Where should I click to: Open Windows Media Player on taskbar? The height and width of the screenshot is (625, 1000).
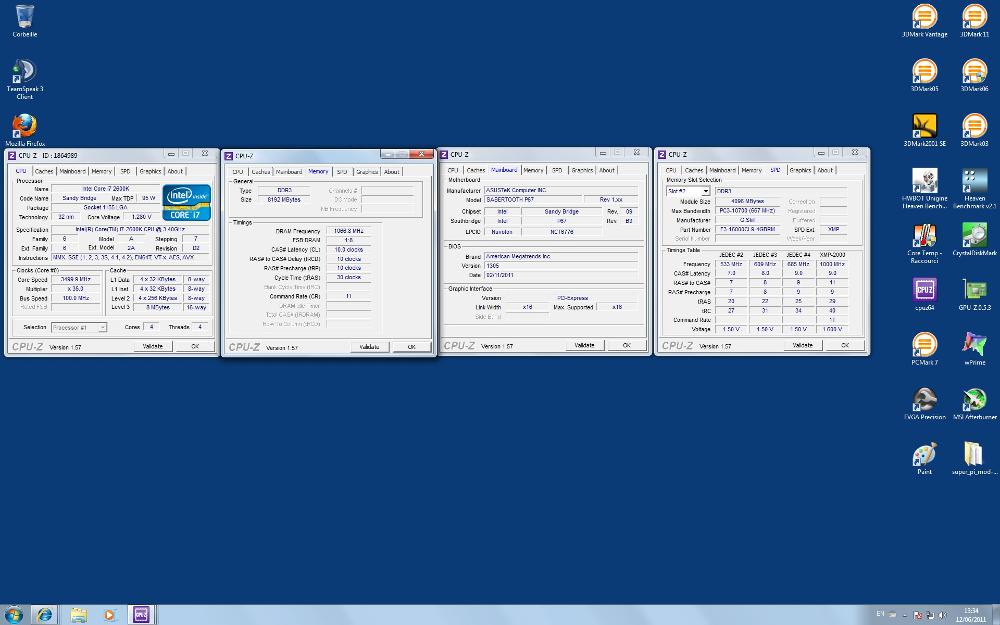110,615
